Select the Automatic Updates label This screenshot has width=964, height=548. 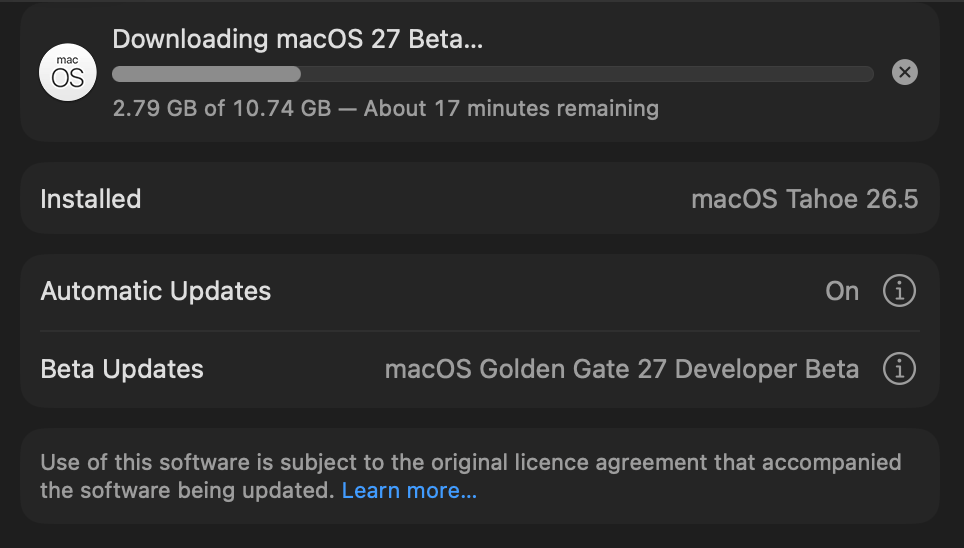156,292
